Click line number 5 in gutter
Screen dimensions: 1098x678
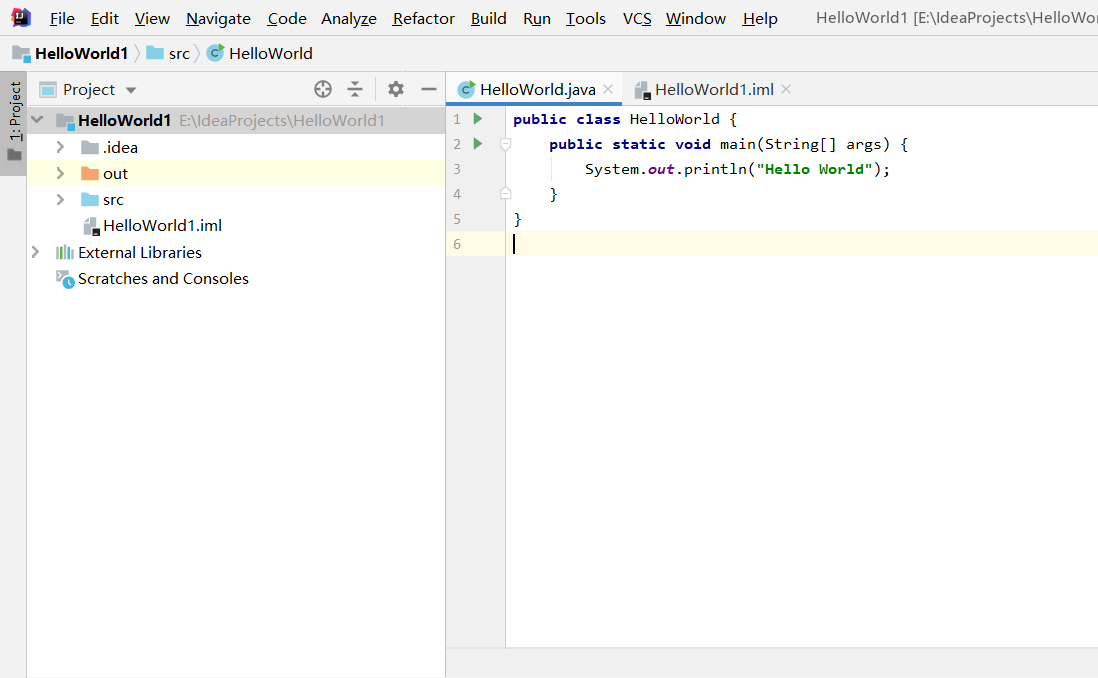point(457,219)
